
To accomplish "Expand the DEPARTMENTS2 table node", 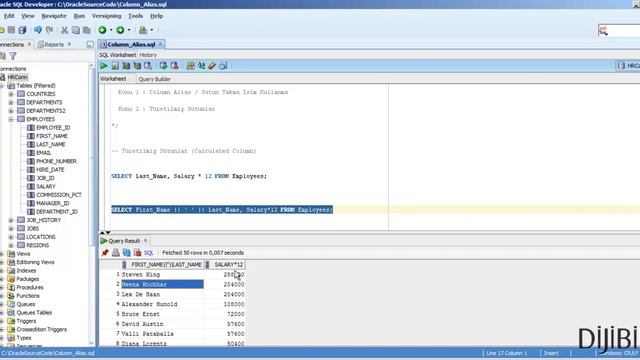I will [11, 111].
